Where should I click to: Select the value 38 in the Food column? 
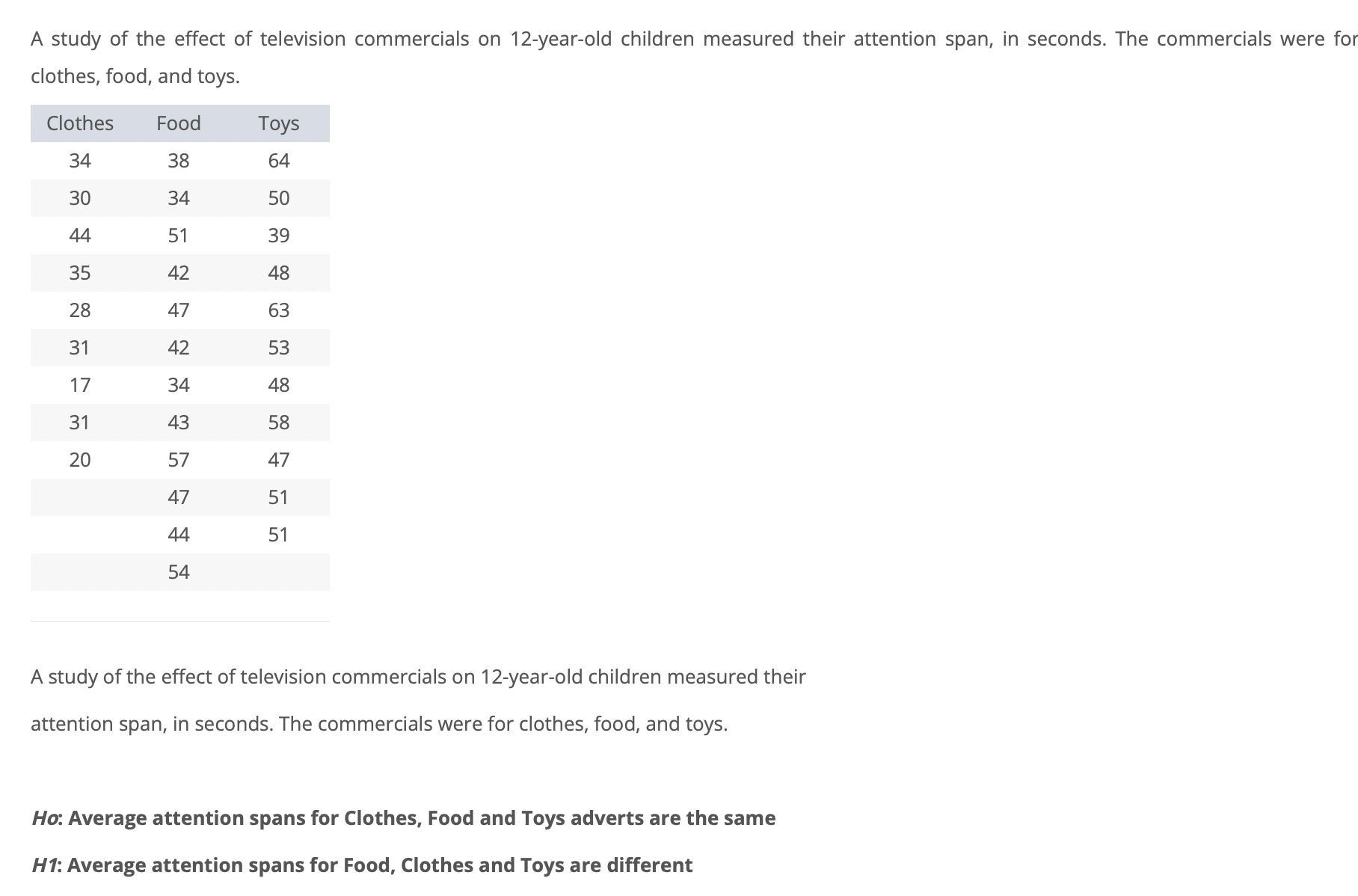coord(179,161)
